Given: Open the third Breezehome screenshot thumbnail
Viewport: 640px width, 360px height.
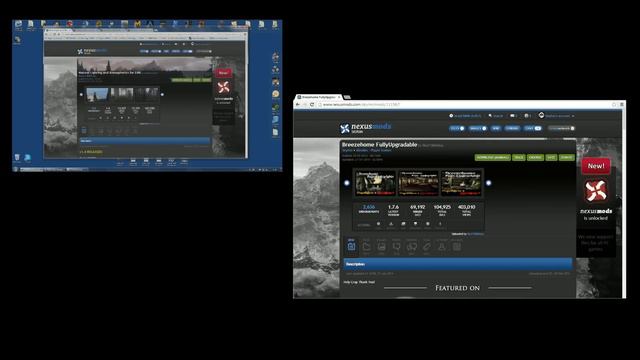Looking at the screenshot, I should (461, 183).
